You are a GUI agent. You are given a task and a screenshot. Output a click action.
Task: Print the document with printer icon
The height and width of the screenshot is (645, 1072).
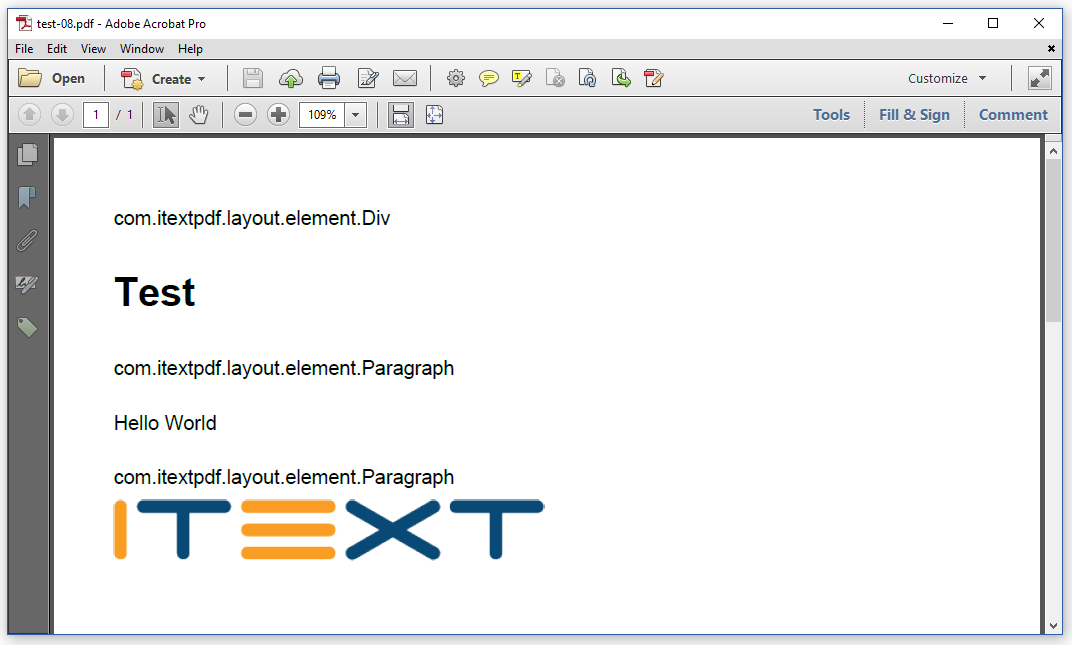329,79
